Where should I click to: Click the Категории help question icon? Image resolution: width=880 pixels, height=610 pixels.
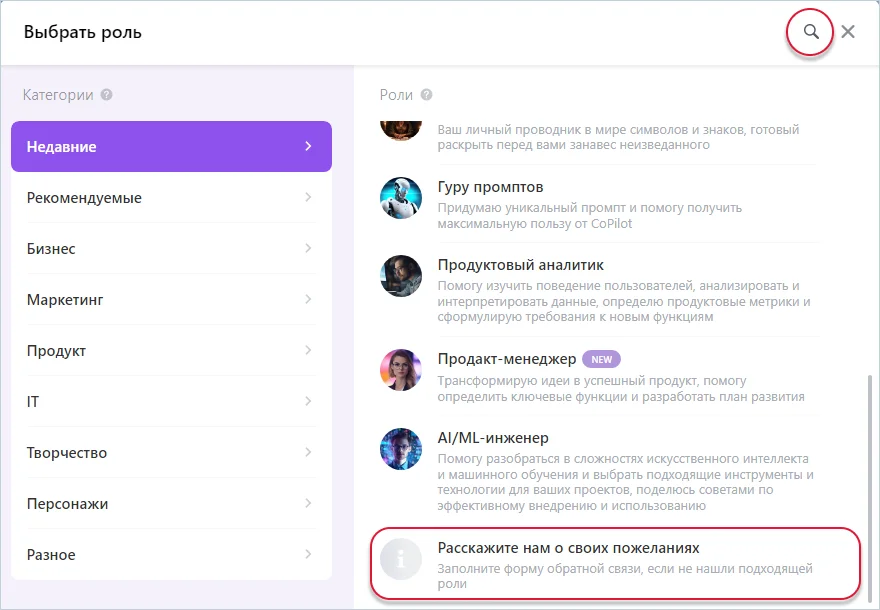pos(106,95)
